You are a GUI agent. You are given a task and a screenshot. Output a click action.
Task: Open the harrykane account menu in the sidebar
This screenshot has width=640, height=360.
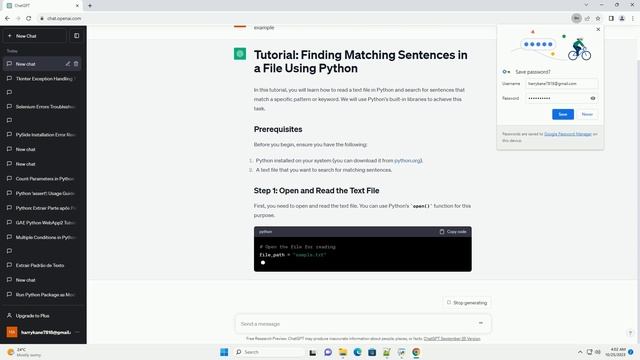[42, 332]
